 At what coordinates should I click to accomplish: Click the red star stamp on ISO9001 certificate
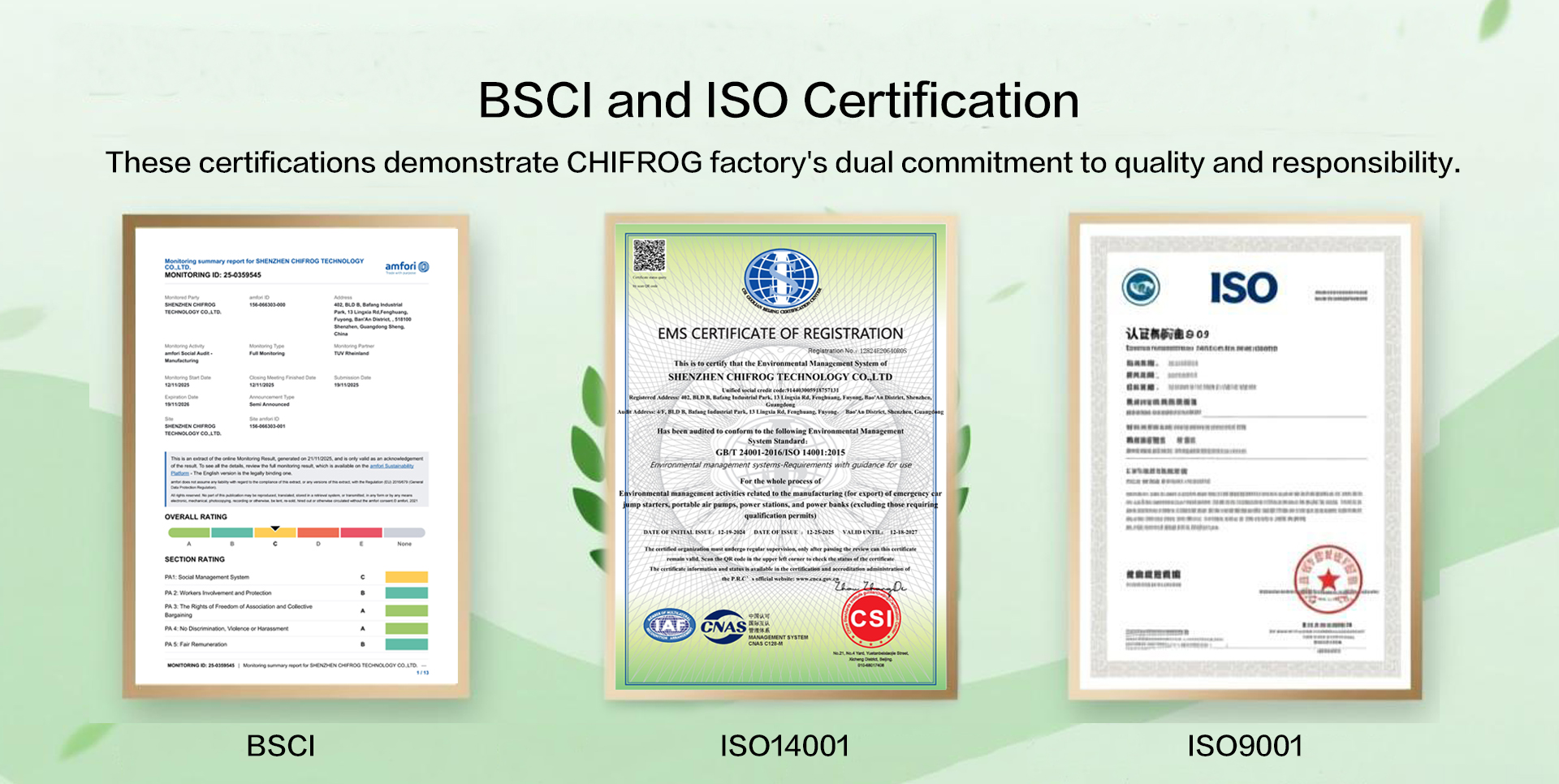(1328, 579)
